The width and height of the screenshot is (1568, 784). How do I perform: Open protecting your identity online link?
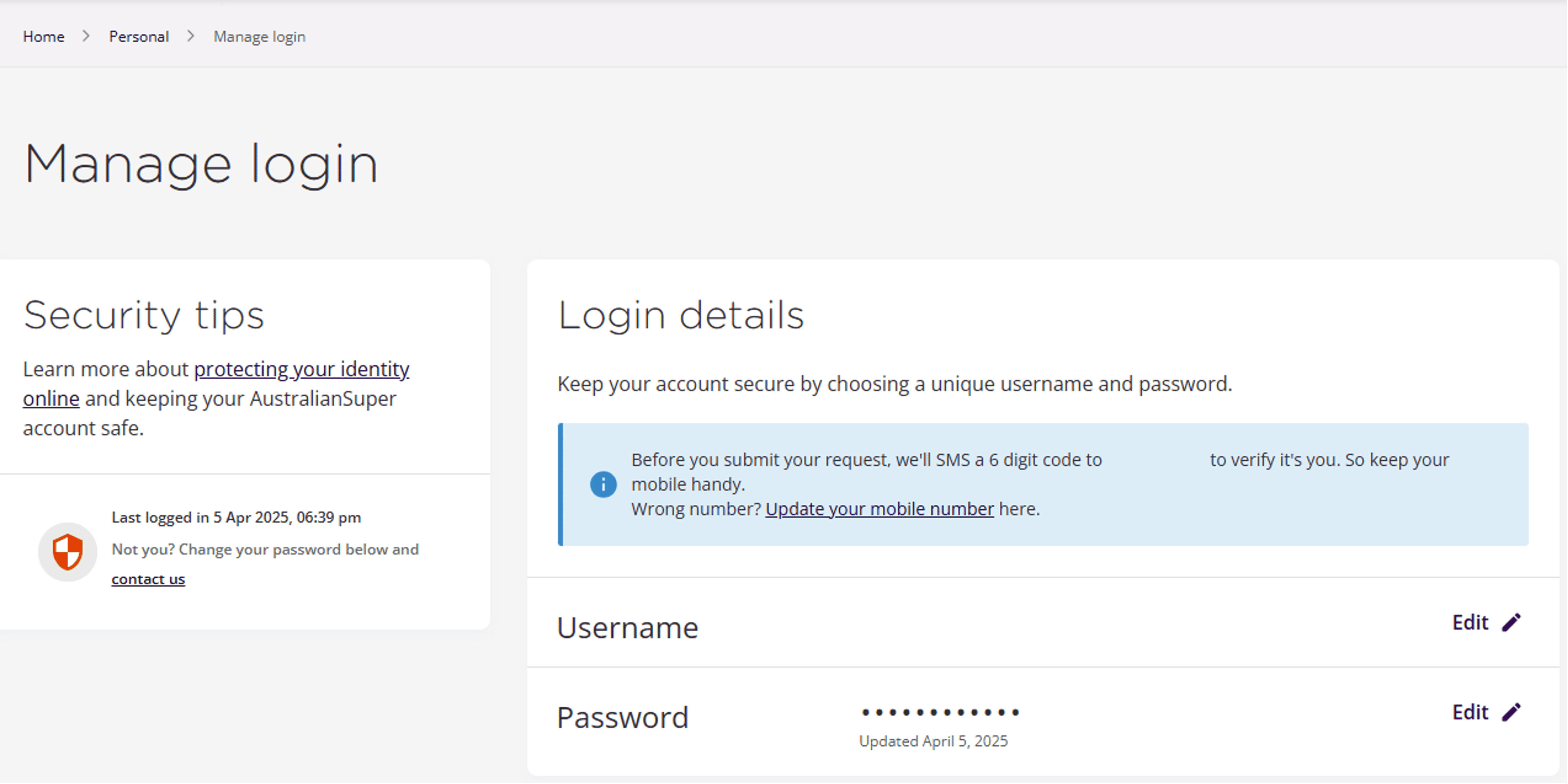301,369
